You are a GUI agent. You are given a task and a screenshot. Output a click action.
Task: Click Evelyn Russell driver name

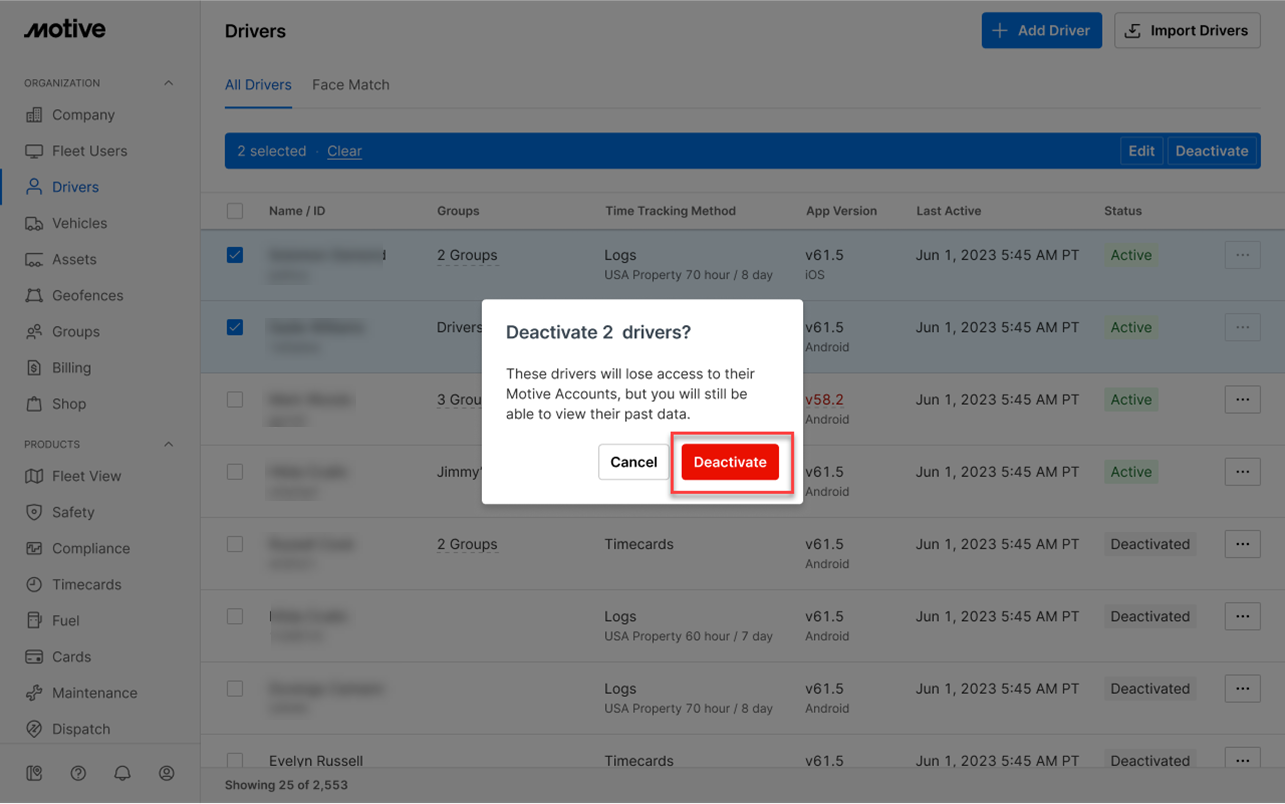(x=316, y=761)
